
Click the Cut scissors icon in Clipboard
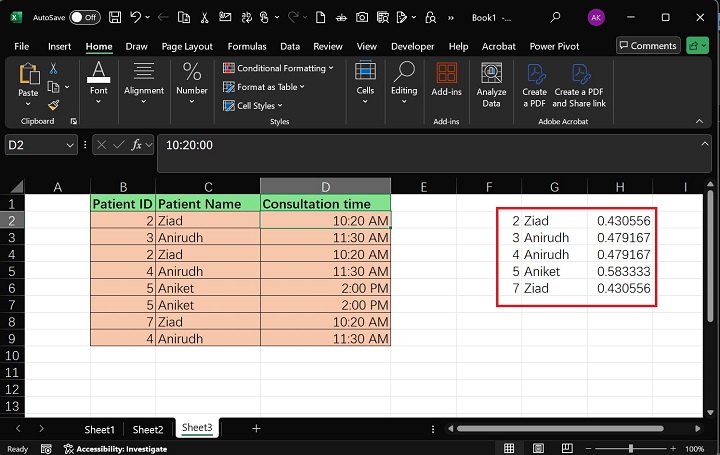pos(54,69)
